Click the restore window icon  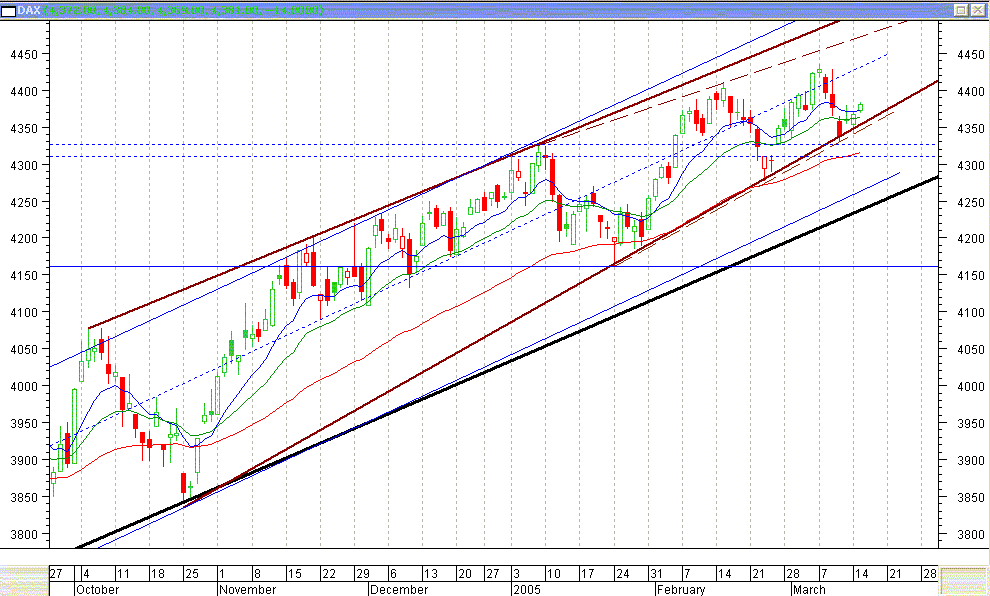pyautogui.click(x=961, y=8)
